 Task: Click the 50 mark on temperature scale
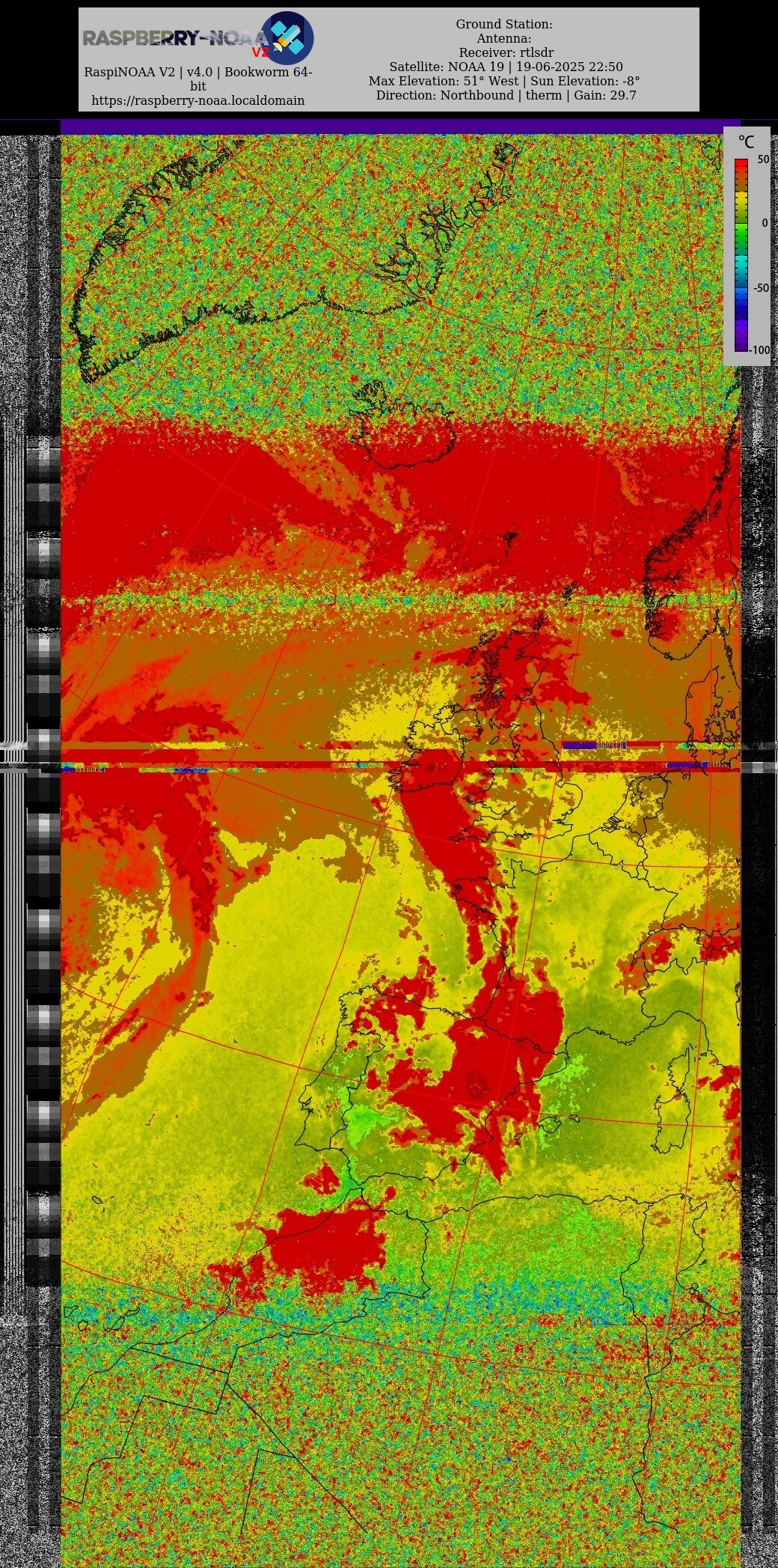click(x=763, y=159)
